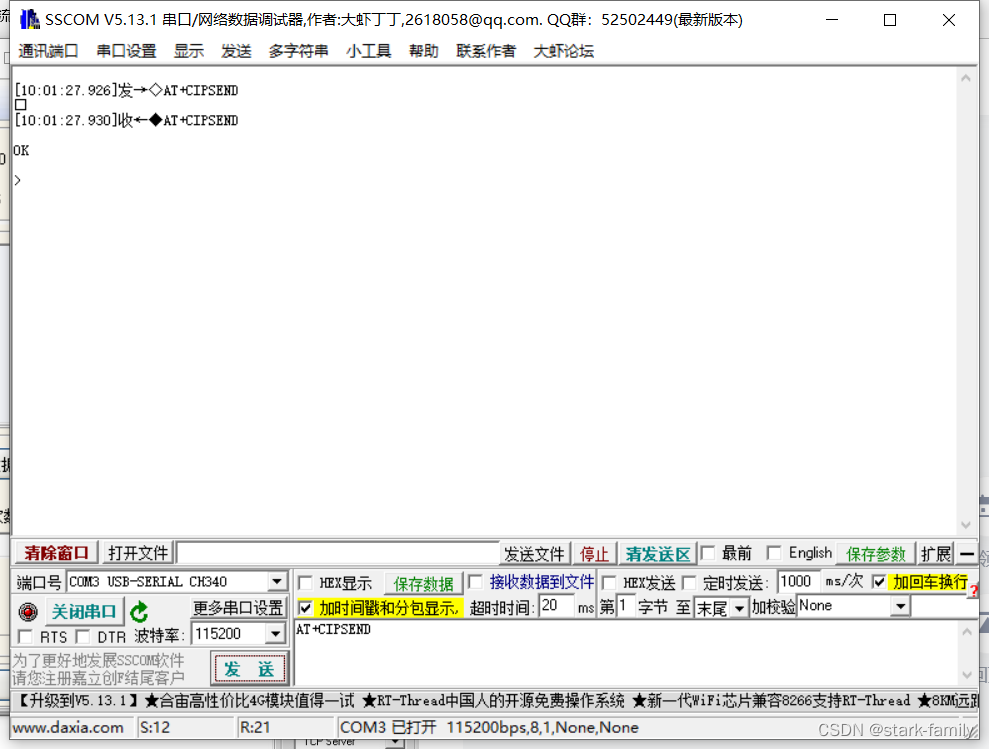Click the round port status indicator icon

tap(27, 611)
